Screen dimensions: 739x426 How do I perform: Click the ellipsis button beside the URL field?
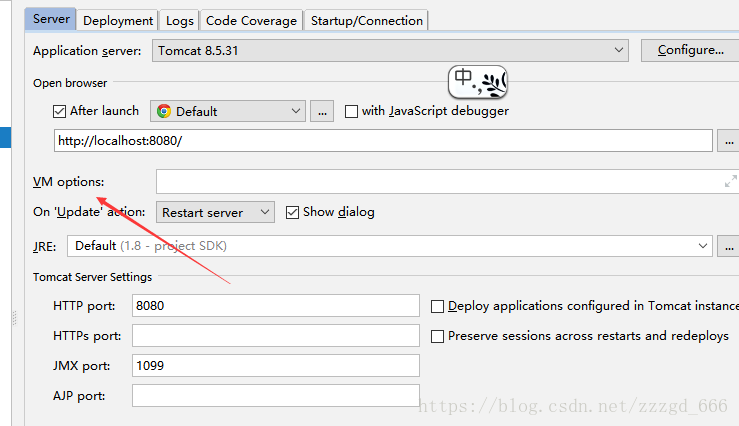coord(728,141)
